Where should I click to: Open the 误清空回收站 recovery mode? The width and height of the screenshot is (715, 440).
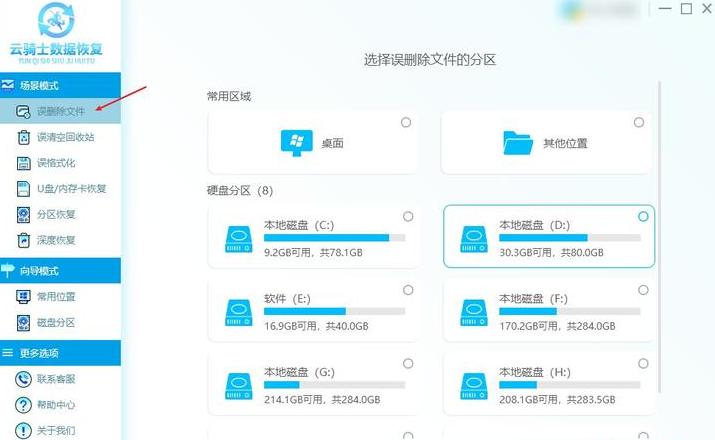click(x=60, y=137)
